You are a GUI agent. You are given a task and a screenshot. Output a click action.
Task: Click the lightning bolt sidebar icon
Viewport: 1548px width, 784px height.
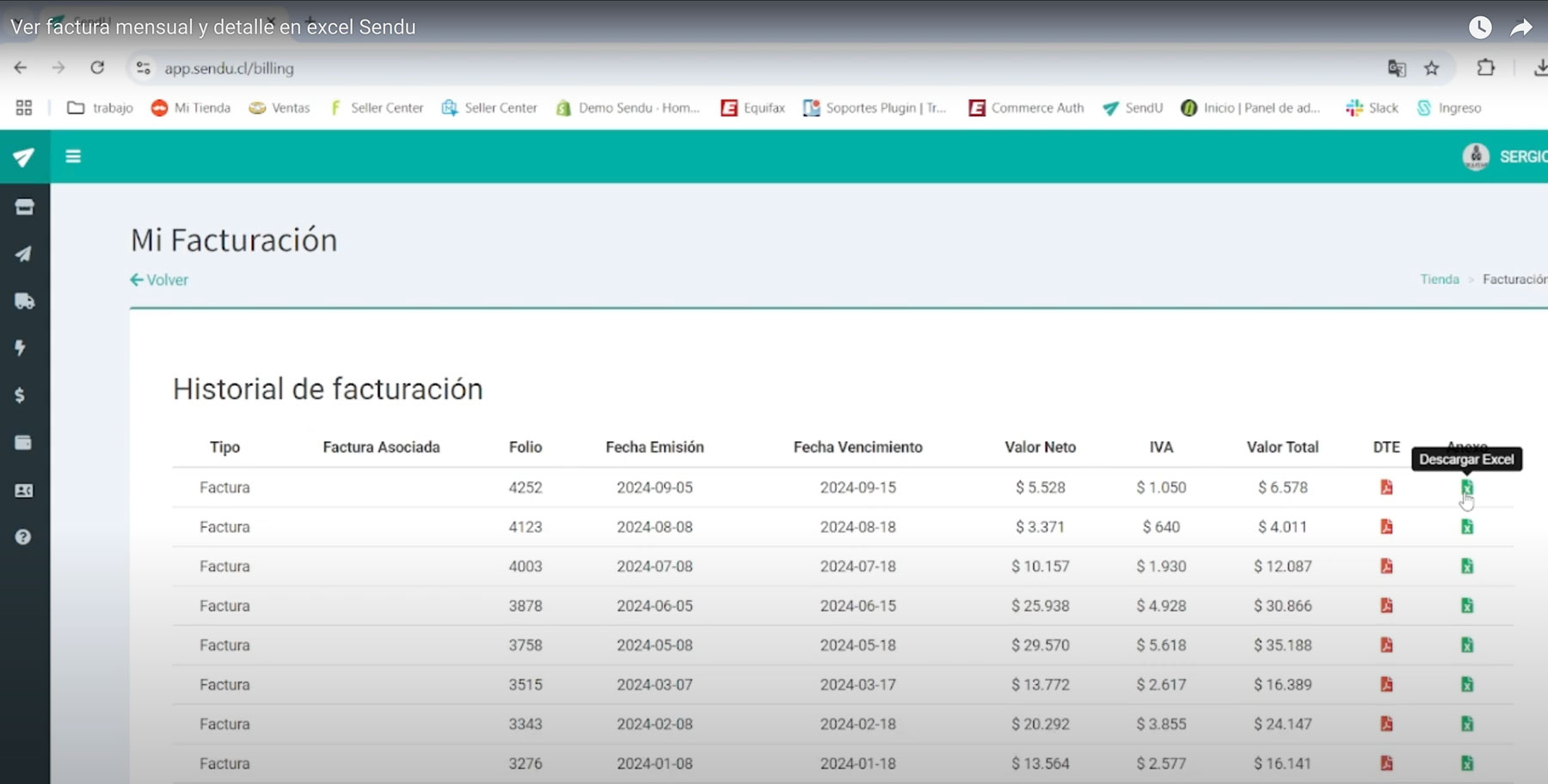[21, 348]
